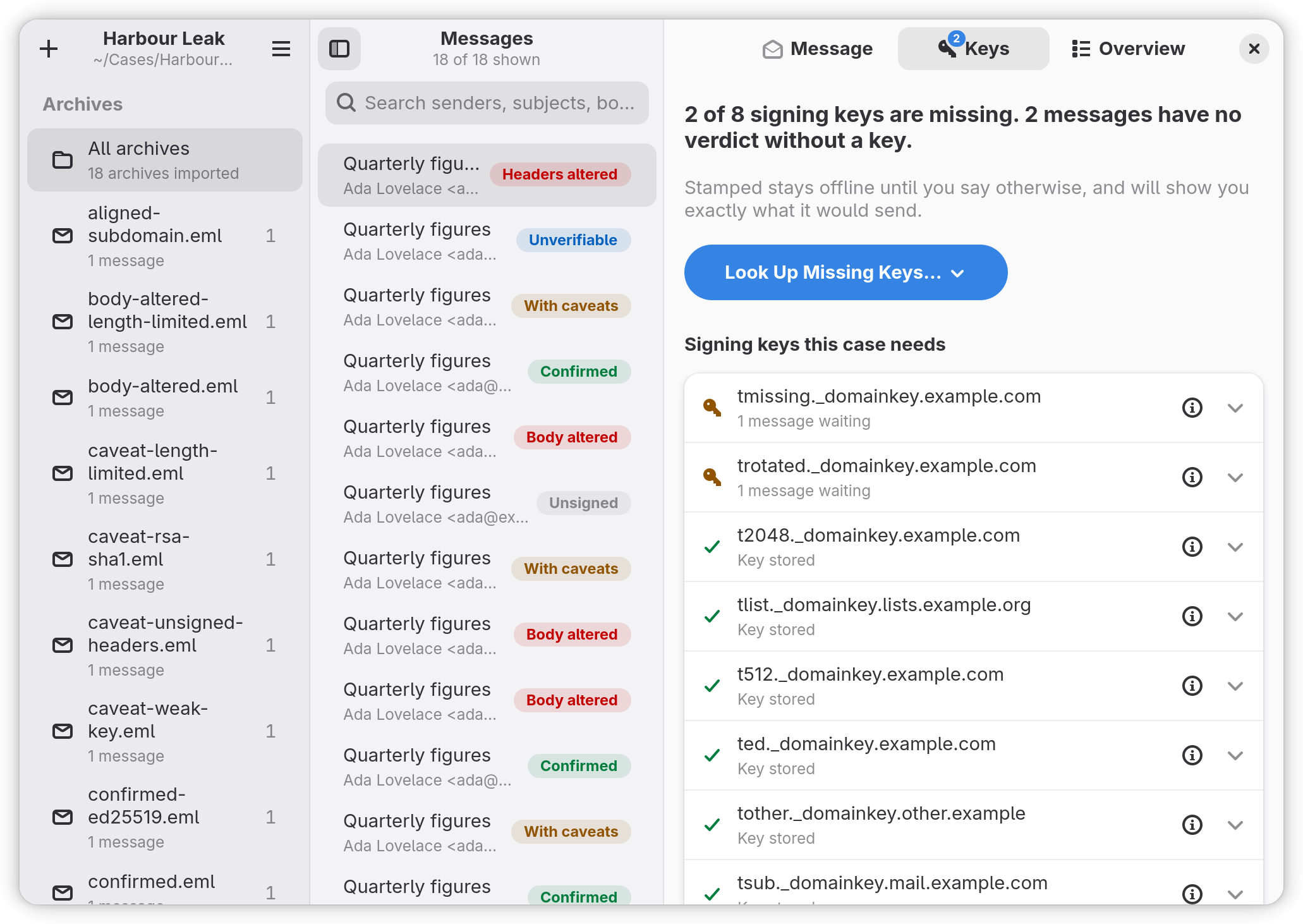Select the message marked Unverifiable
This screenshot has height=924, width=1303.
(487, 241)
